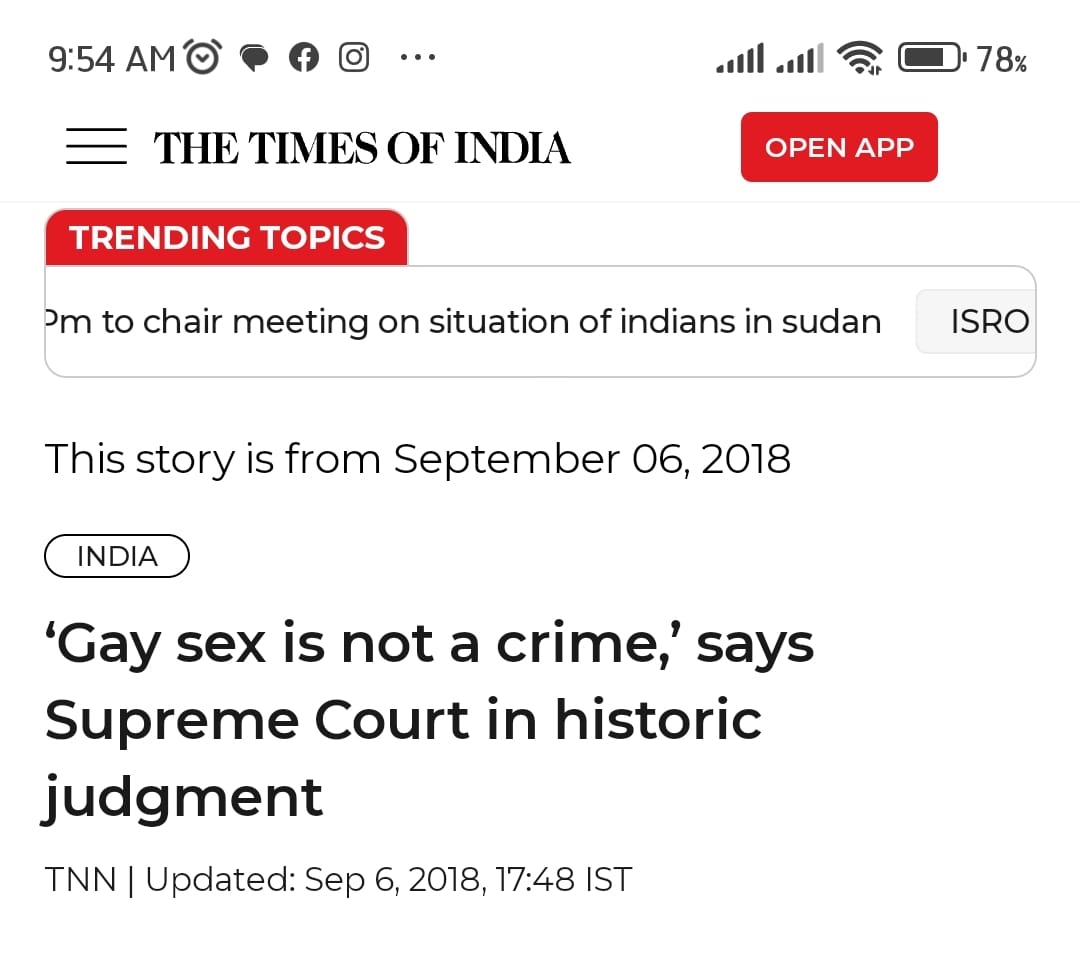The image size is (1080, 963).
Task: Tap the chat bubble notification icon
Action: [255, 59]
